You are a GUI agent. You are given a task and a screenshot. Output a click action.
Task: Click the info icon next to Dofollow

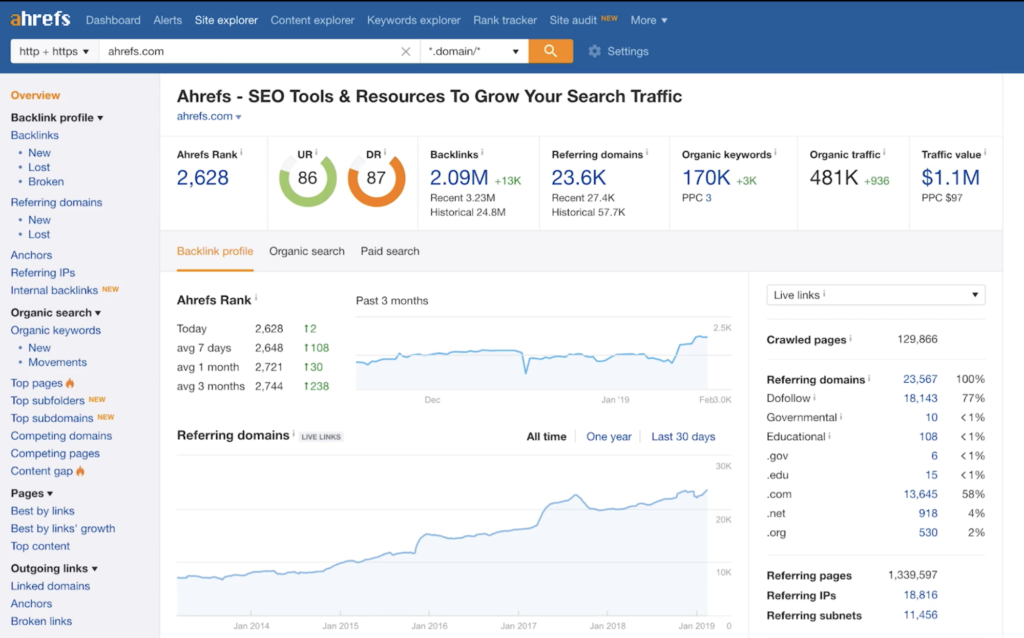tap(814, 397)
